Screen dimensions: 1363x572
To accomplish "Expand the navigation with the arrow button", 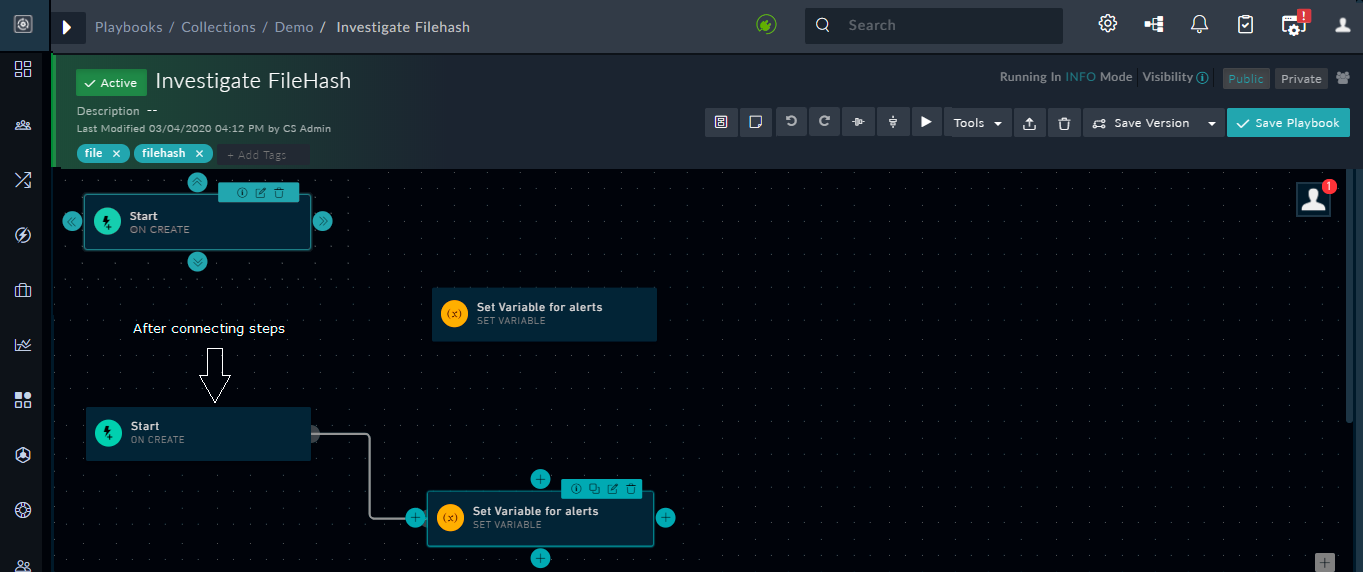I will pos(68,27).
